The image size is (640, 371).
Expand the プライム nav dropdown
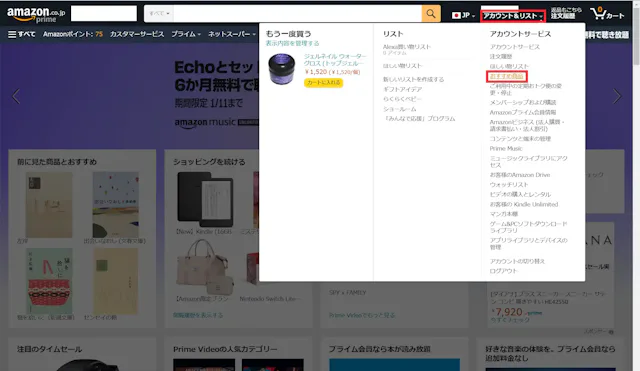tap(186, 34)
